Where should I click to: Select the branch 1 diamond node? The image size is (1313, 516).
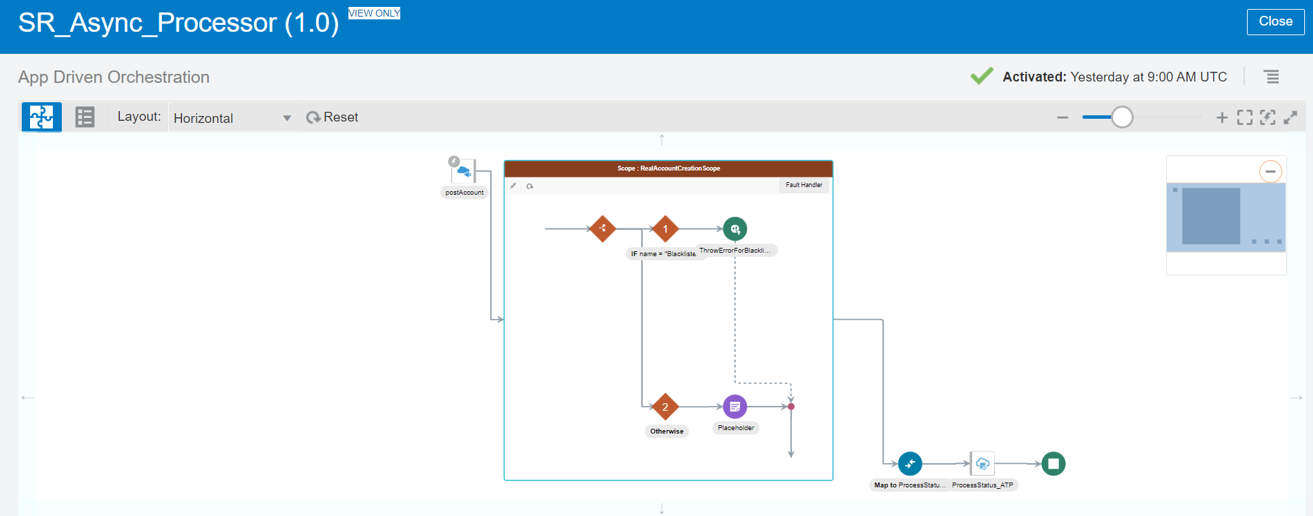(x=665, y=229)
